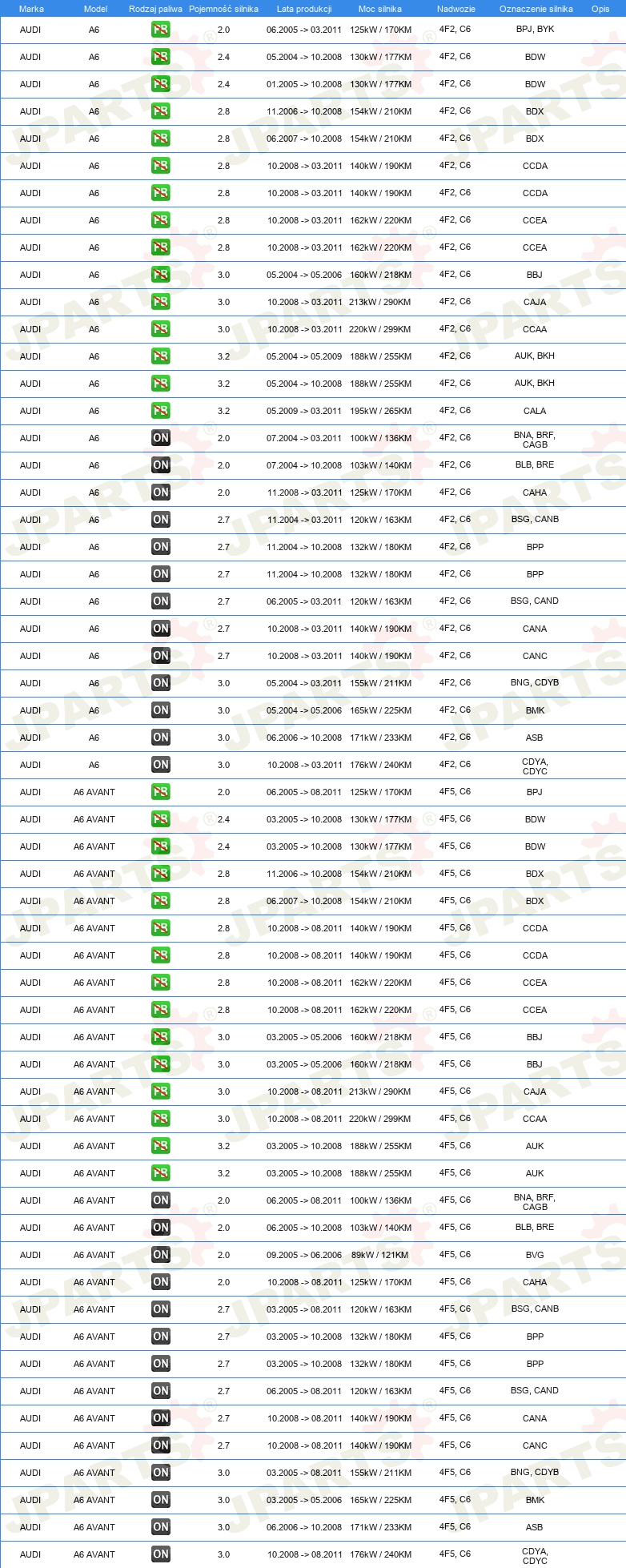Click the ON icon in the BVG row
The image size is (626, 1568).
point(161,1255)
